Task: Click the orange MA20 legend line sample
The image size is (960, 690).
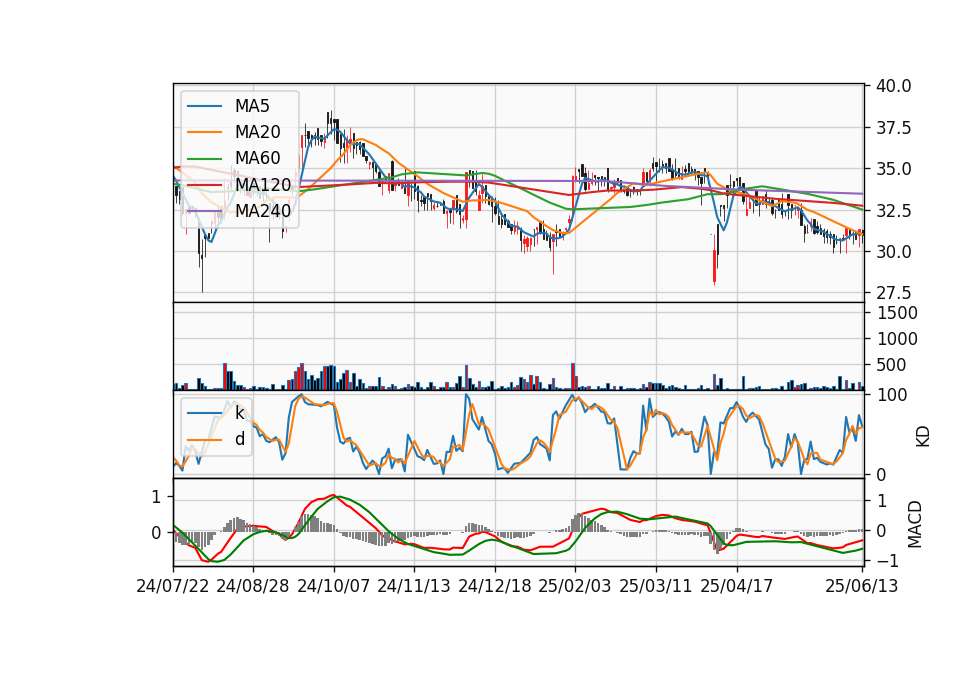Action: 204,132
